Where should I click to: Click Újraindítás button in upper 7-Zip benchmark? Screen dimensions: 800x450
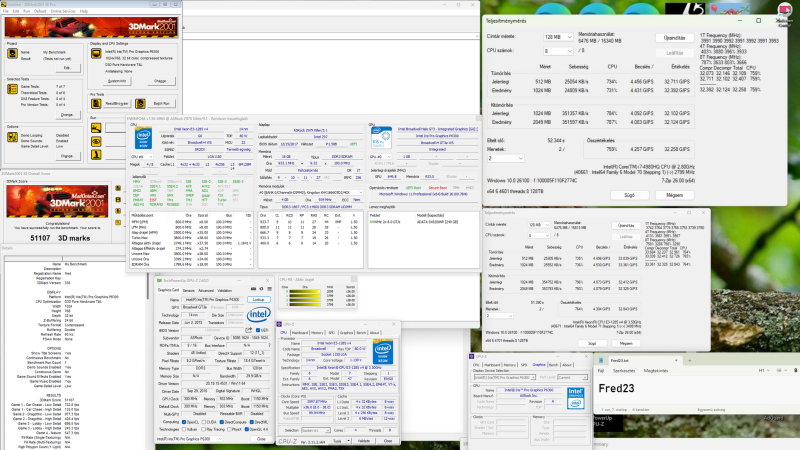674,38
